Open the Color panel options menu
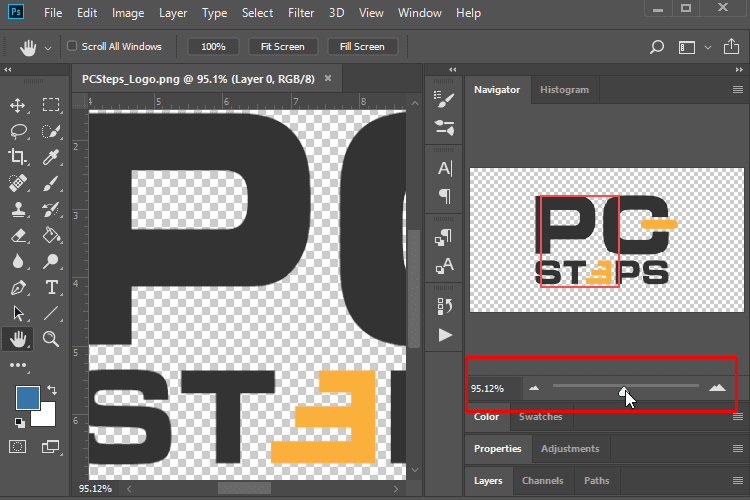 coord(738,417)
